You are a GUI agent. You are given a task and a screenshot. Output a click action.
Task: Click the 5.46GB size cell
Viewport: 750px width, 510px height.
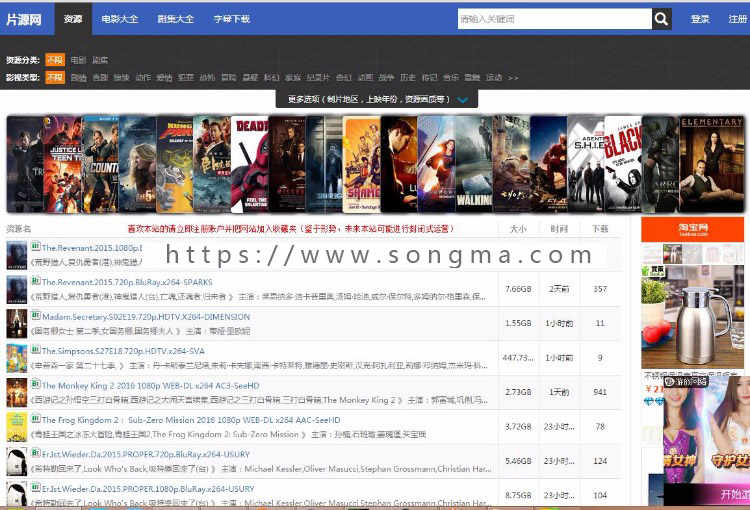(x=518, y=461)
